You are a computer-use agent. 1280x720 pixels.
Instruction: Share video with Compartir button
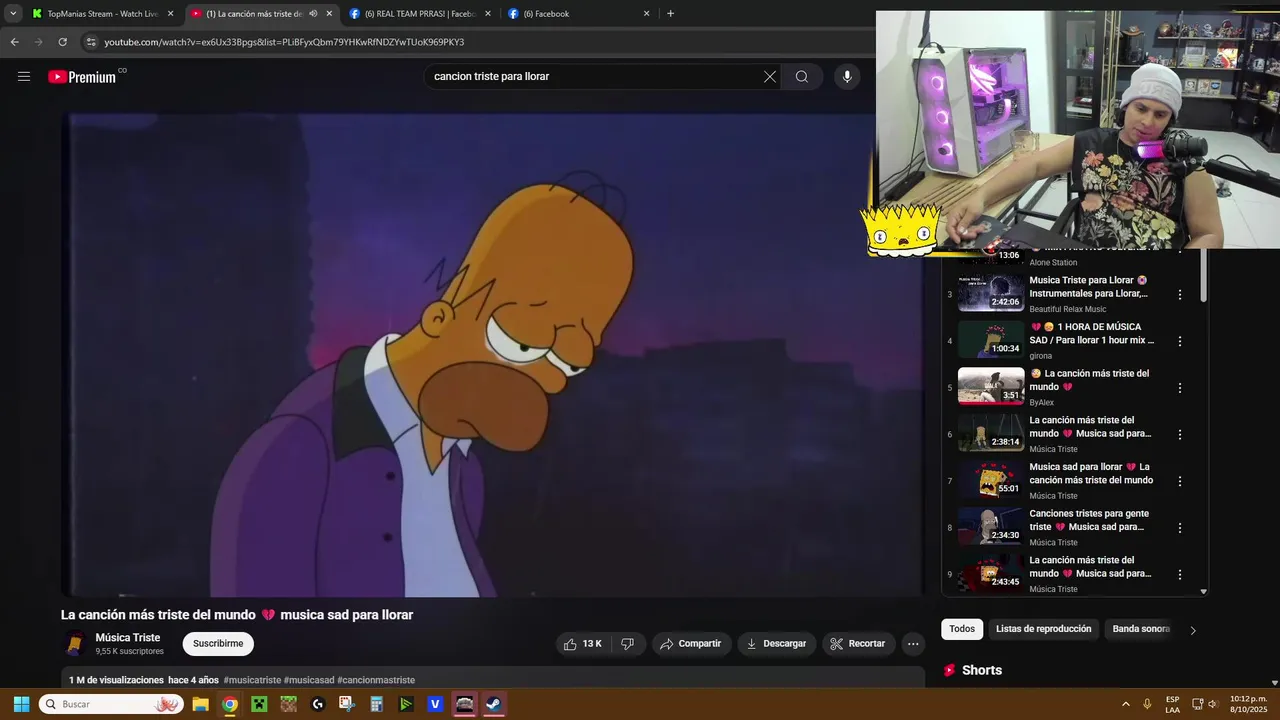pos(691,644)
